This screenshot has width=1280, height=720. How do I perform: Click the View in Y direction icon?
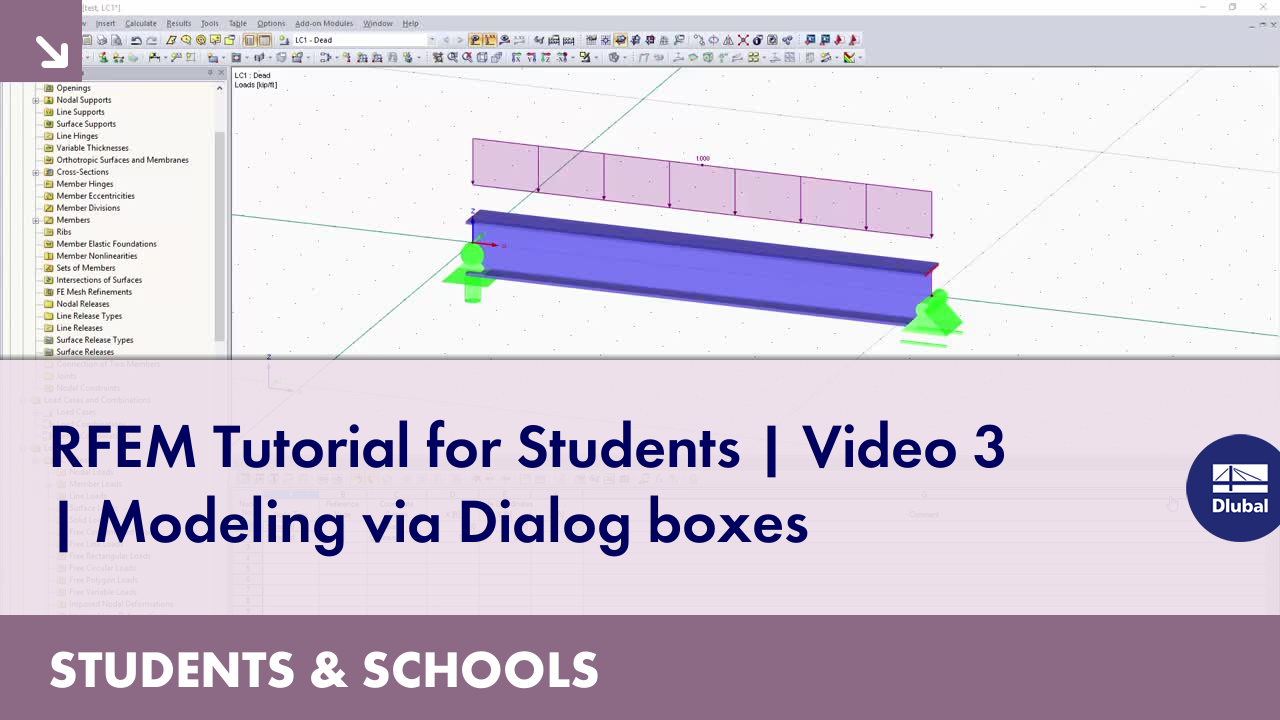[531, 57]
